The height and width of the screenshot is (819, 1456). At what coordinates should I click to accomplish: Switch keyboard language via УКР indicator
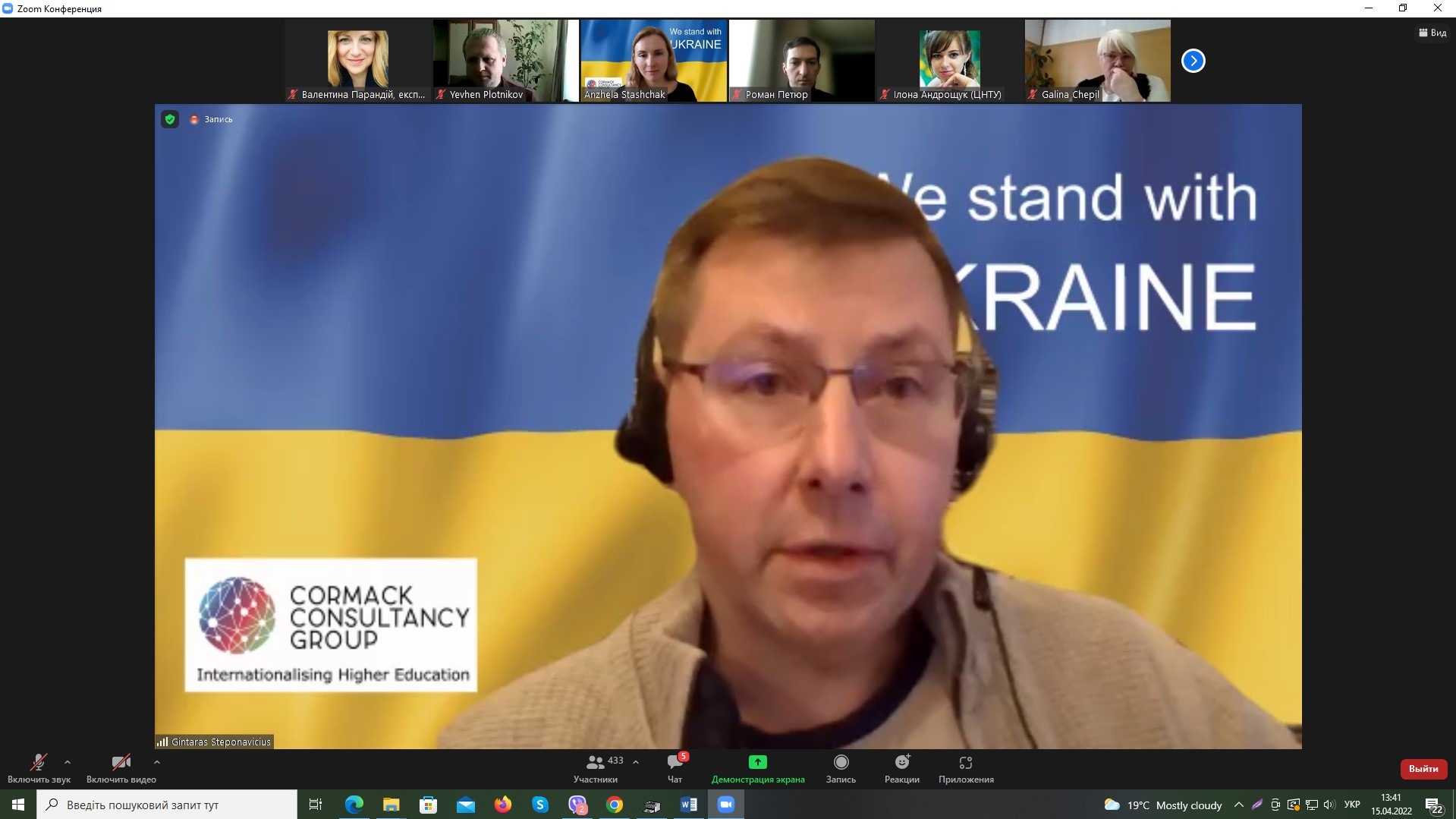tap(1352, 805)
